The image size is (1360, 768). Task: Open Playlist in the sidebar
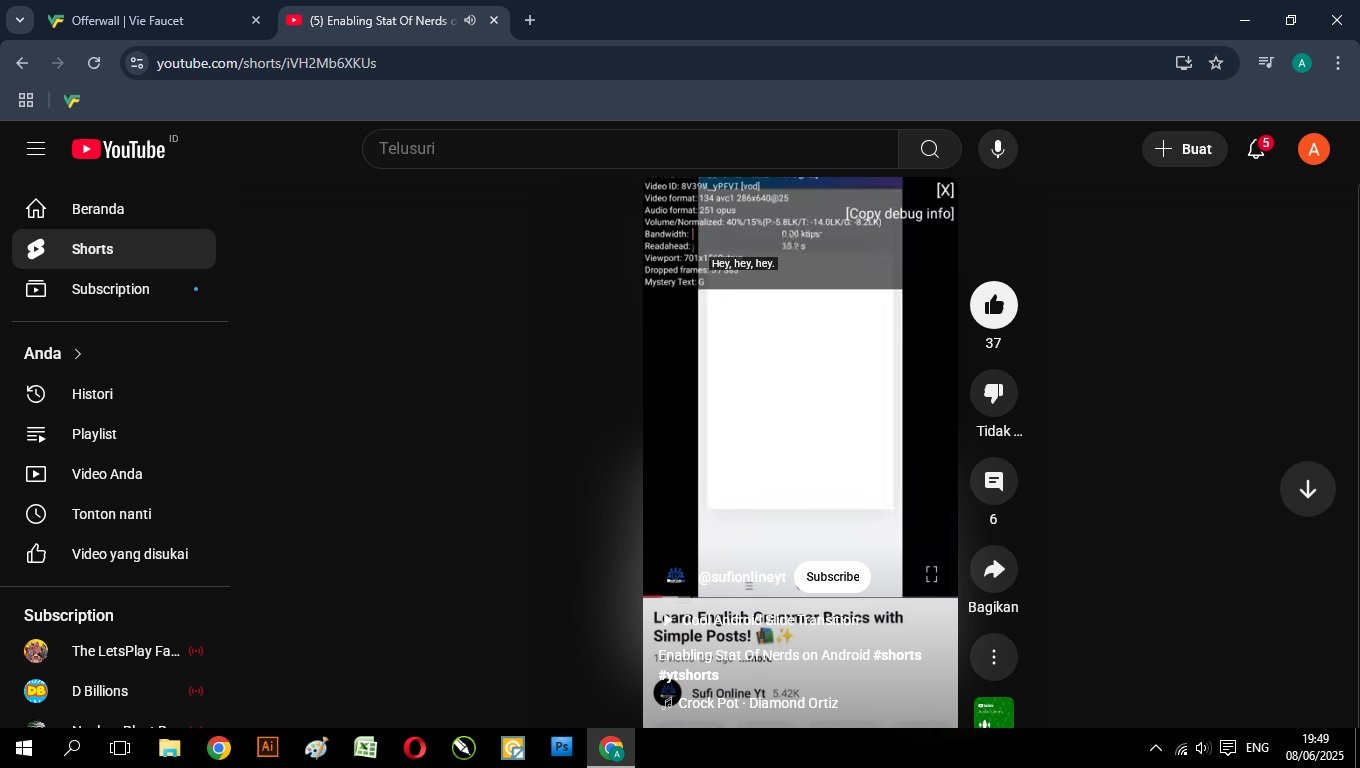[x=114, y=434]
